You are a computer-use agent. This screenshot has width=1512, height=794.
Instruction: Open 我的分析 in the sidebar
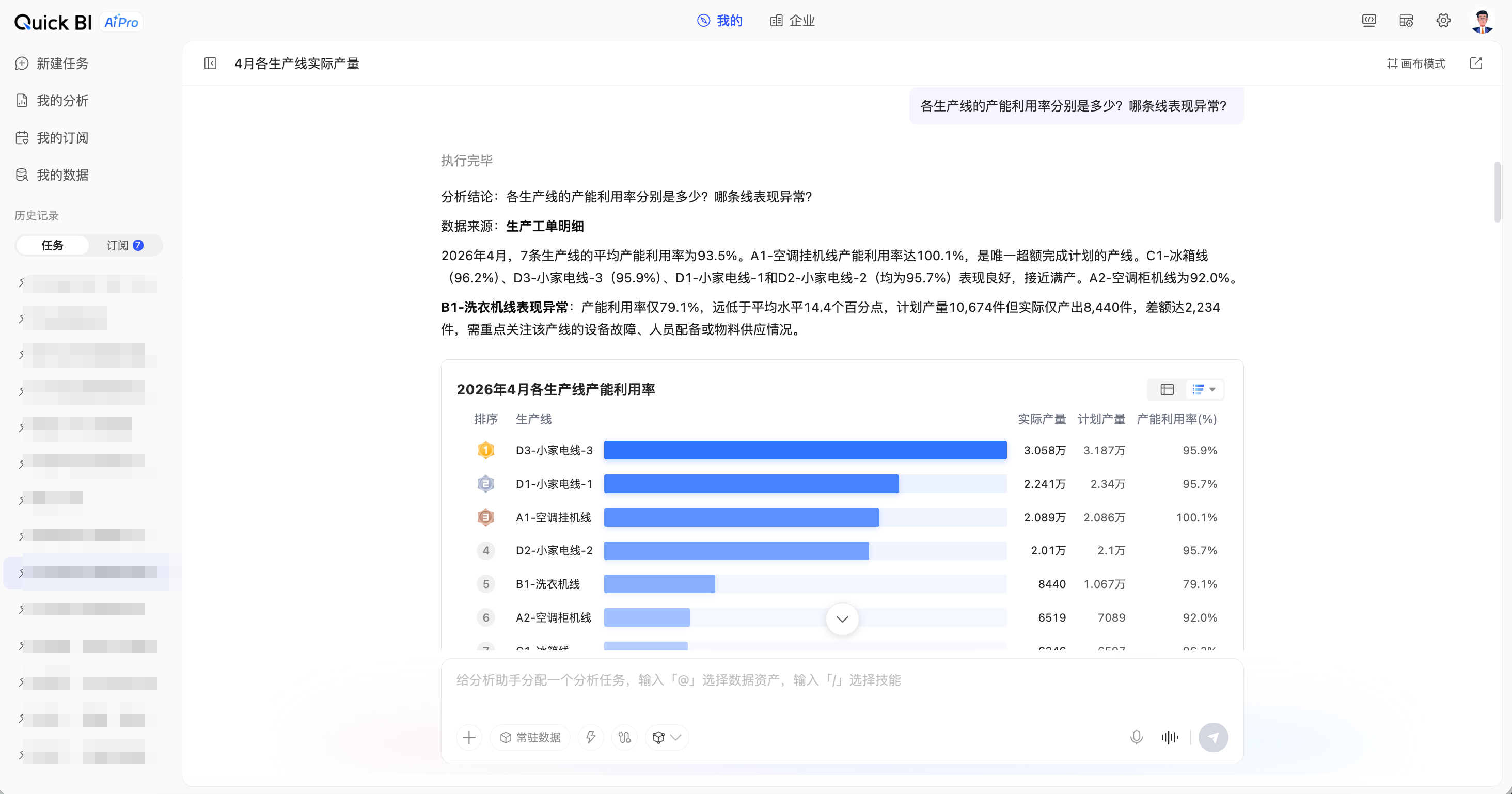pyautogui.click(x=52, y=100)
